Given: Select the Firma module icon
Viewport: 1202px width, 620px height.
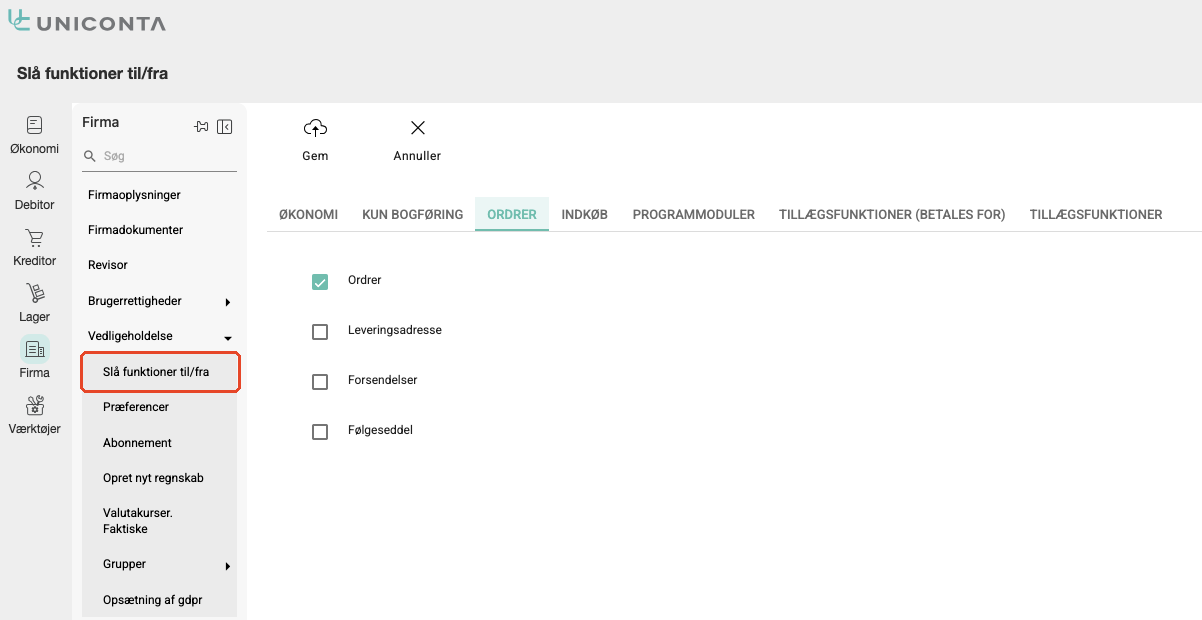Looking at the screenshot, I should (x=34, y=349).
